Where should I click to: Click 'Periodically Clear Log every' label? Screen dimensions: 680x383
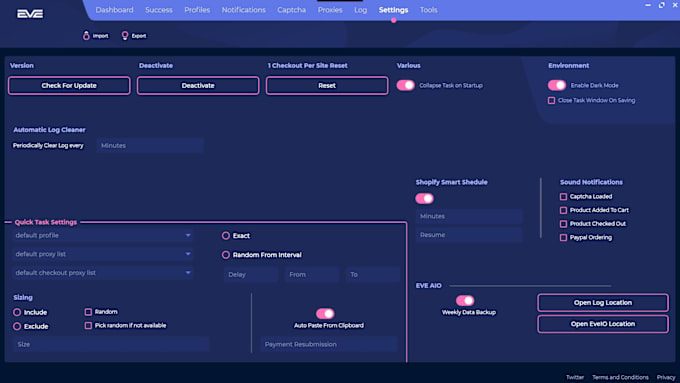coord(48,145)
